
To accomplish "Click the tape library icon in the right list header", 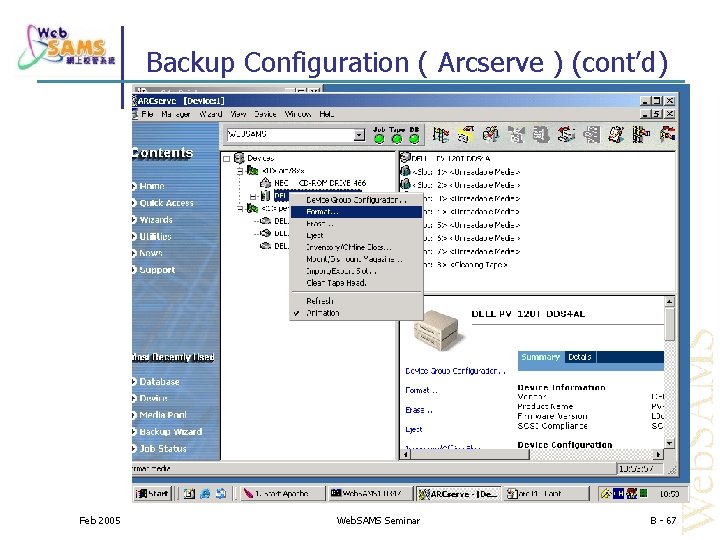I will point(405,158).
